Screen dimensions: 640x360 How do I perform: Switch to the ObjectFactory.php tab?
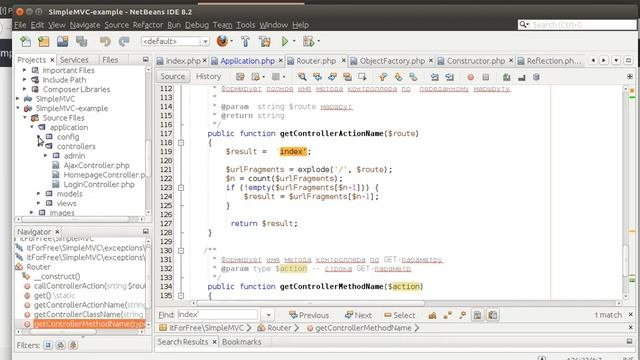392,61
